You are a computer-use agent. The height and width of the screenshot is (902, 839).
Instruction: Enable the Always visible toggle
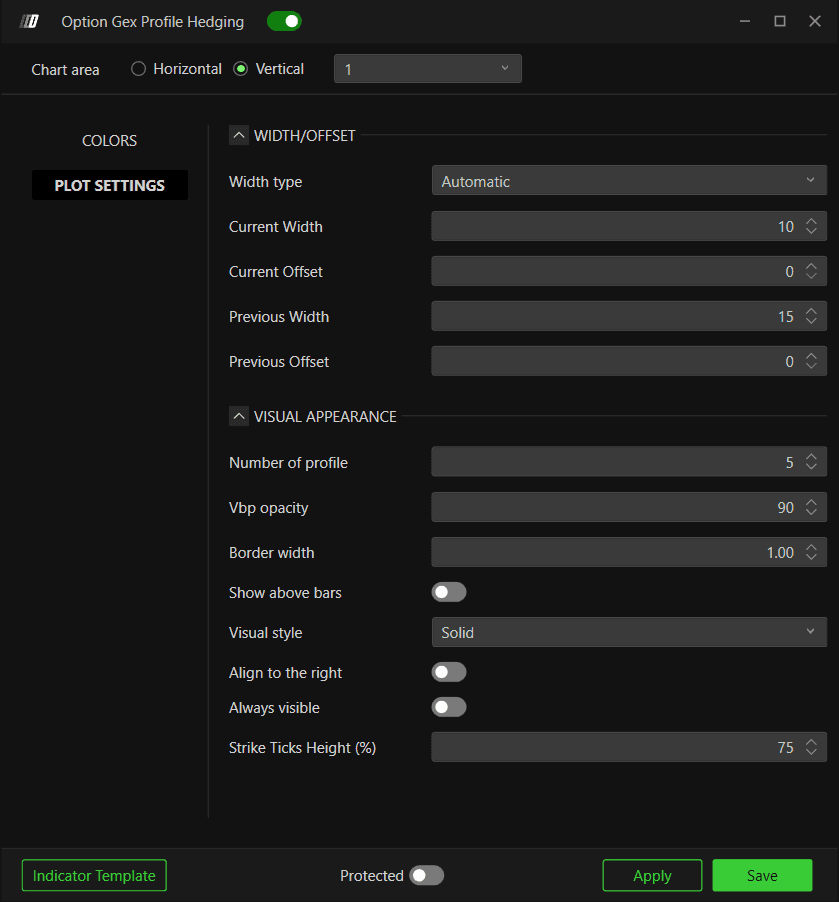pyautogui.click(x=449, y=707)
